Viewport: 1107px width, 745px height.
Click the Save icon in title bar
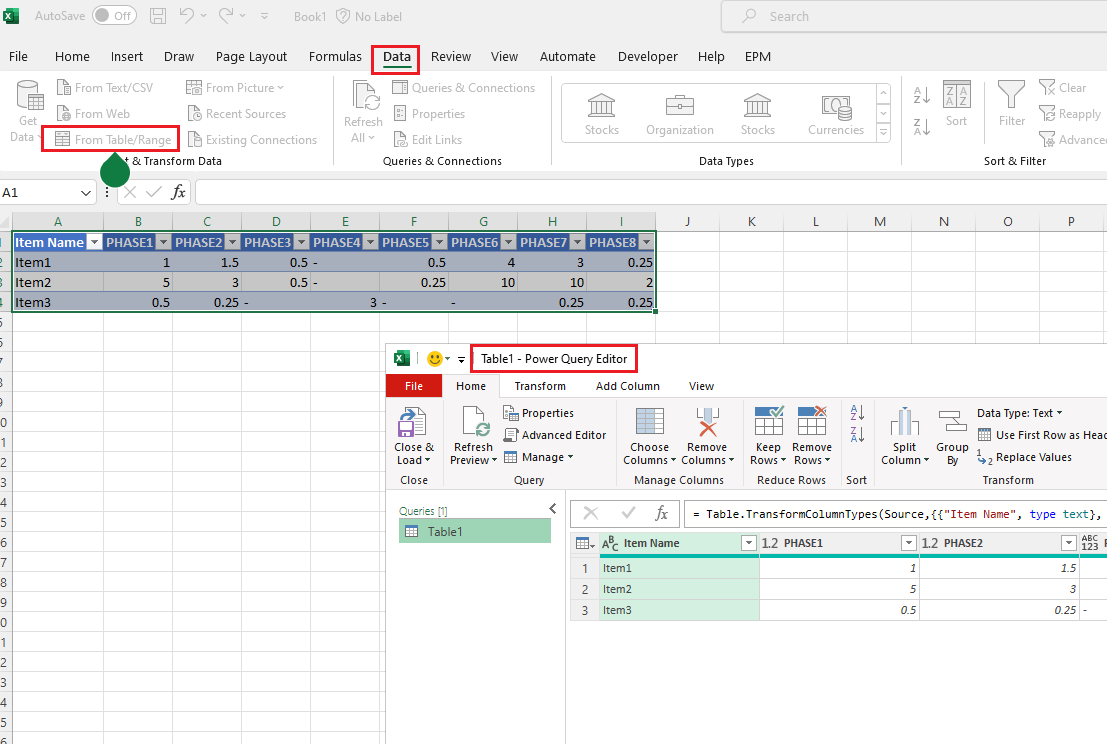point(158,16)
